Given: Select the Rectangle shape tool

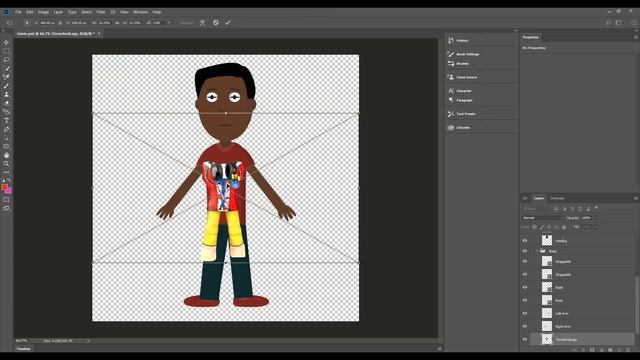Looking at the screenshot, I should [6, 146].
